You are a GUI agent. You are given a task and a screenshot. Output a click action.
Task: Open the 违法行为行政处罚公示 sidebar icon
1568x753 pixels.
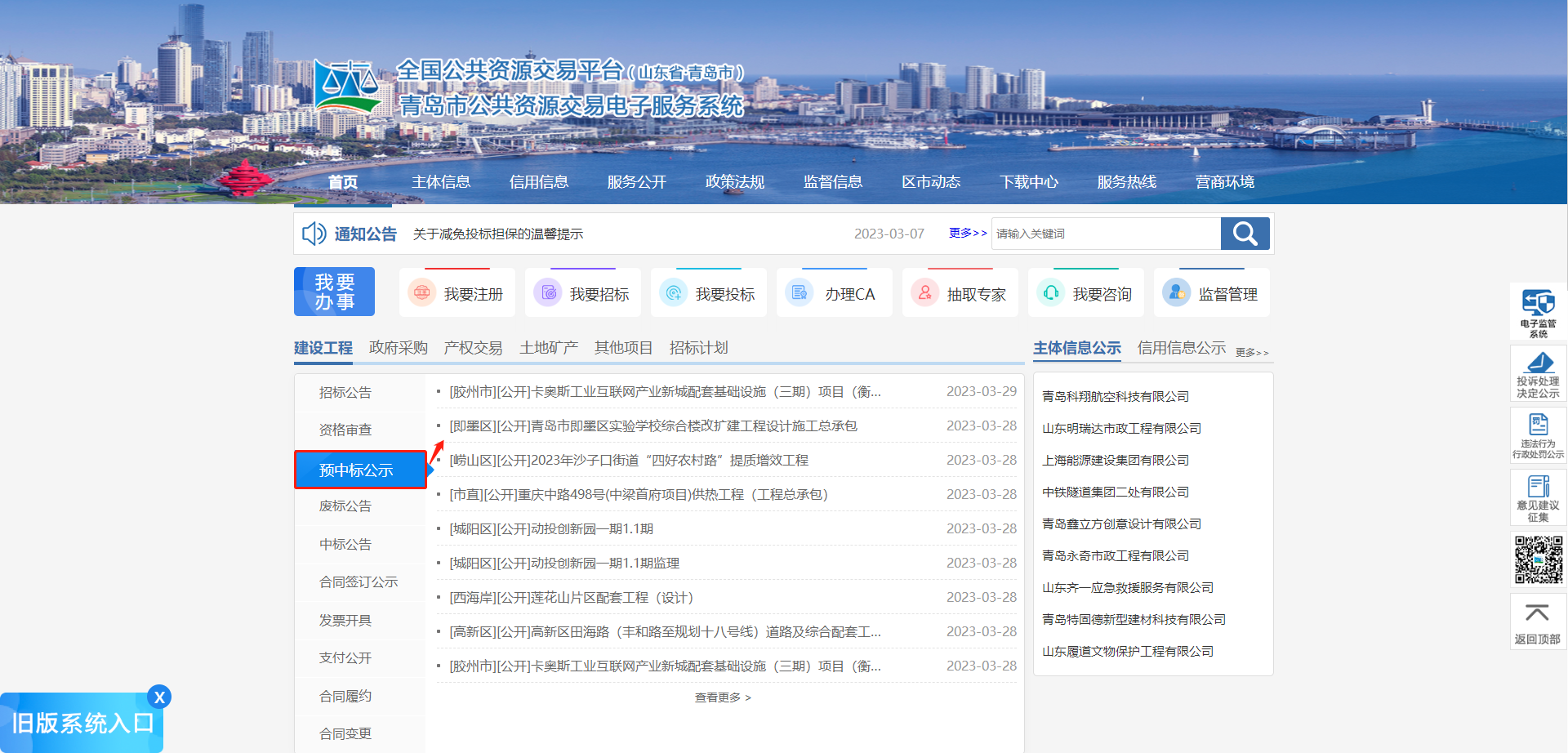pos(1538,435)
